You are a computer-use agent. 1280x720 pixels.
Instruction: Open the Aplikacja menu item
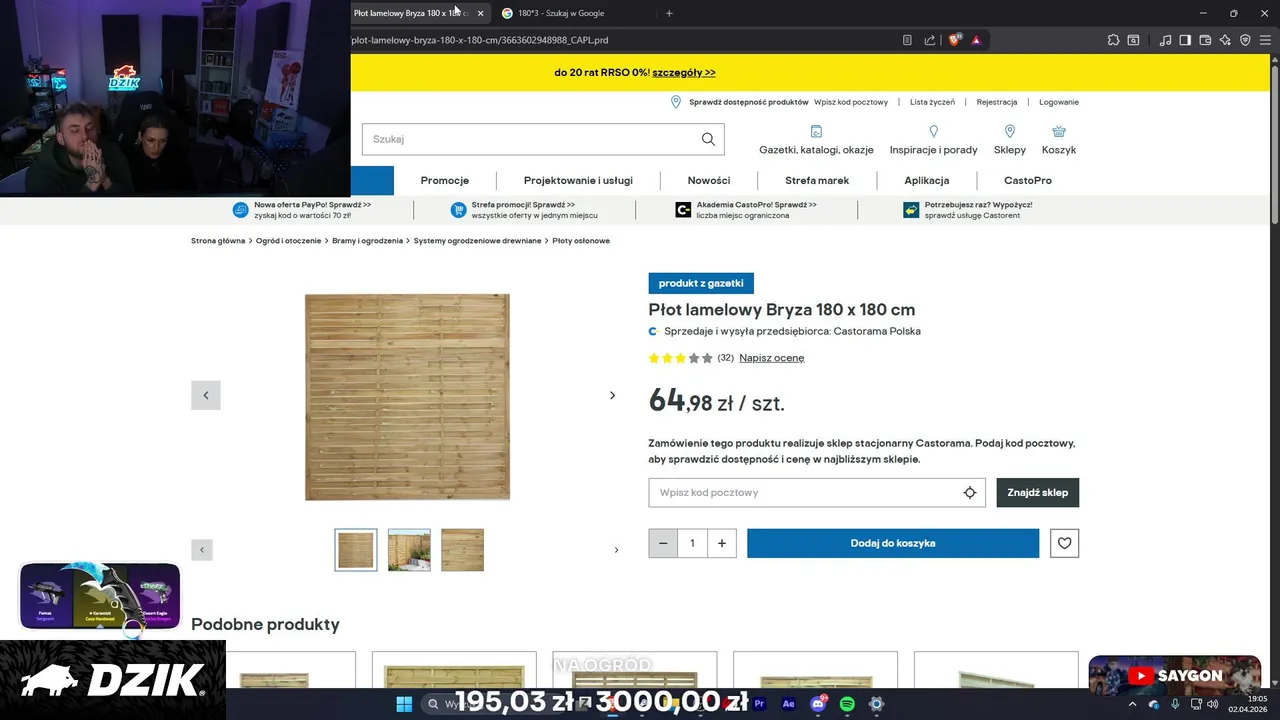927,181
